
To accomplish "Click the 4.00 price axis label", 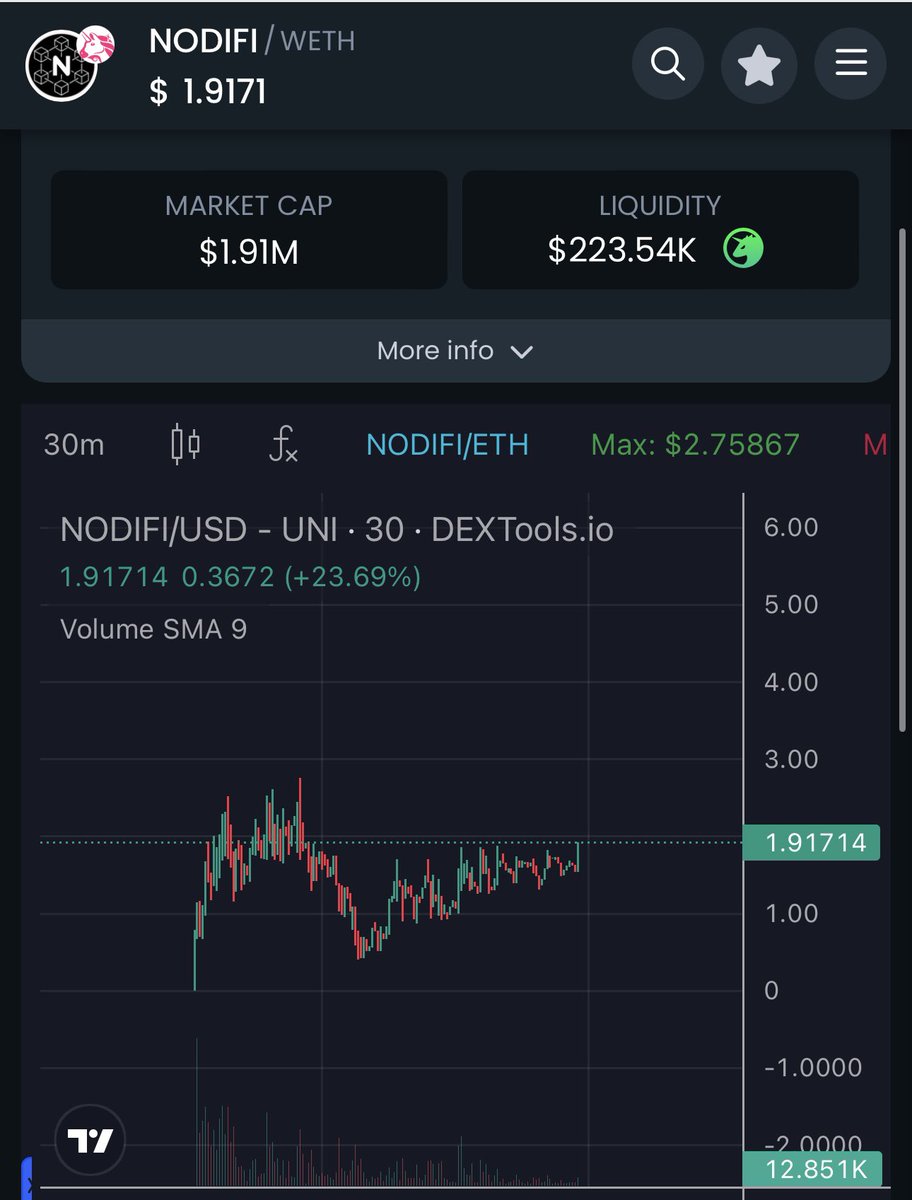I will tap(791, 682).
